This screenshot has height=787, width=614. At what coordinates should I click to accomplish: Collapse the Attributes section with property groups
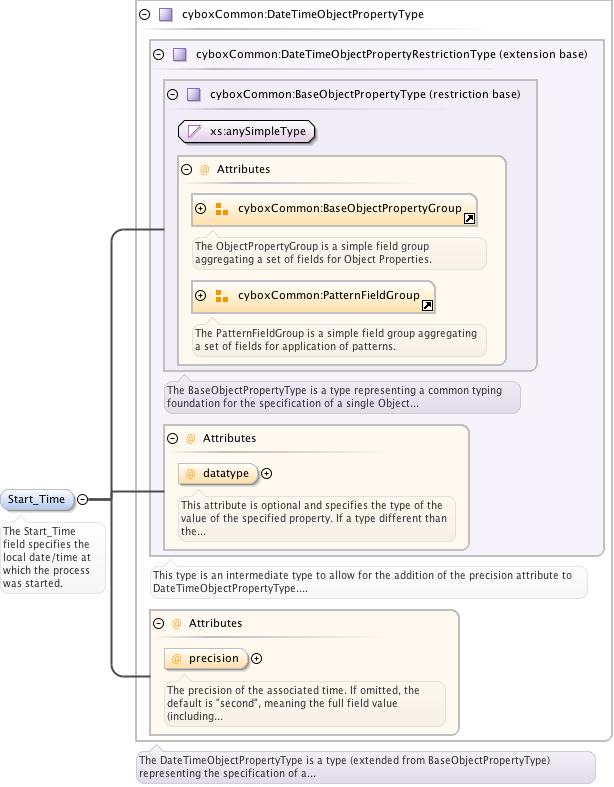[186, 170]
